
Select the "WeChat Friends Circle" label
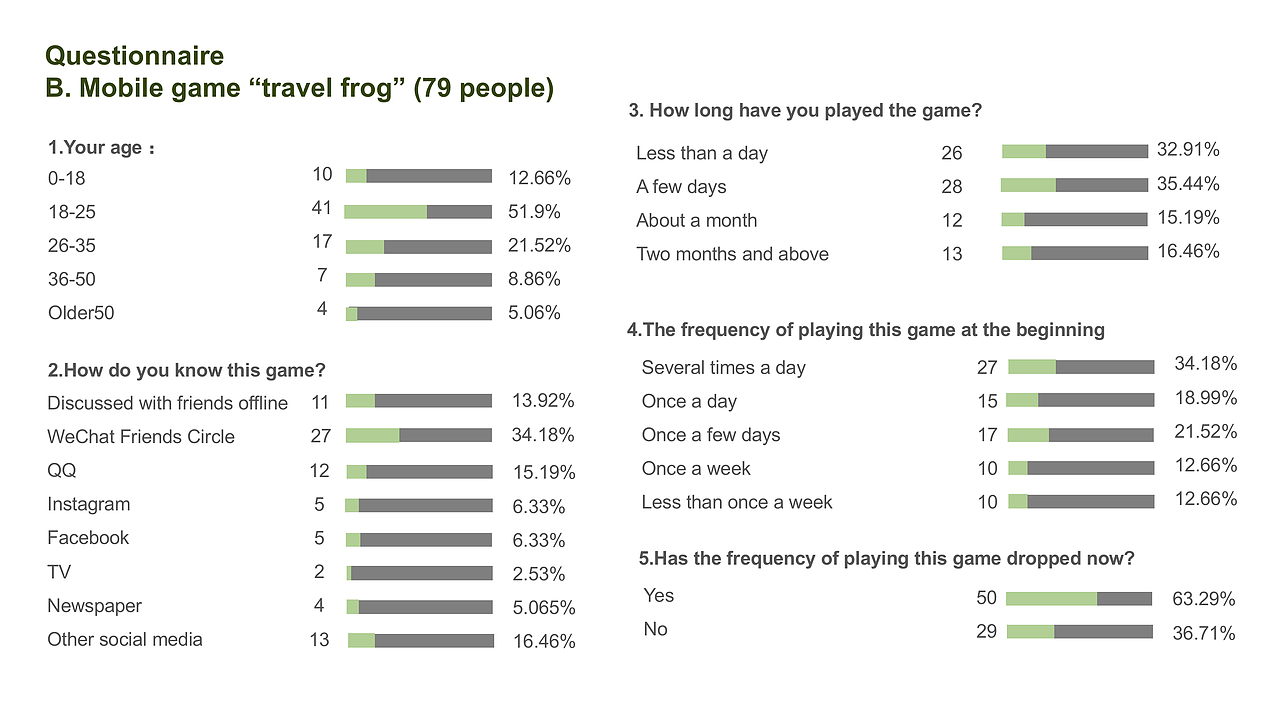tap(141, 437)
